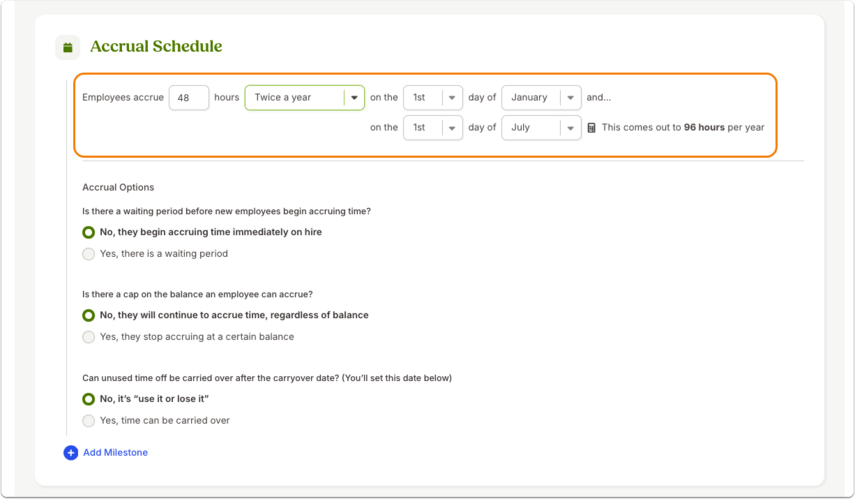The width and height of the screenshot is (855, 499).
Task: Click the carryover date question text
Action: [267, 378]
